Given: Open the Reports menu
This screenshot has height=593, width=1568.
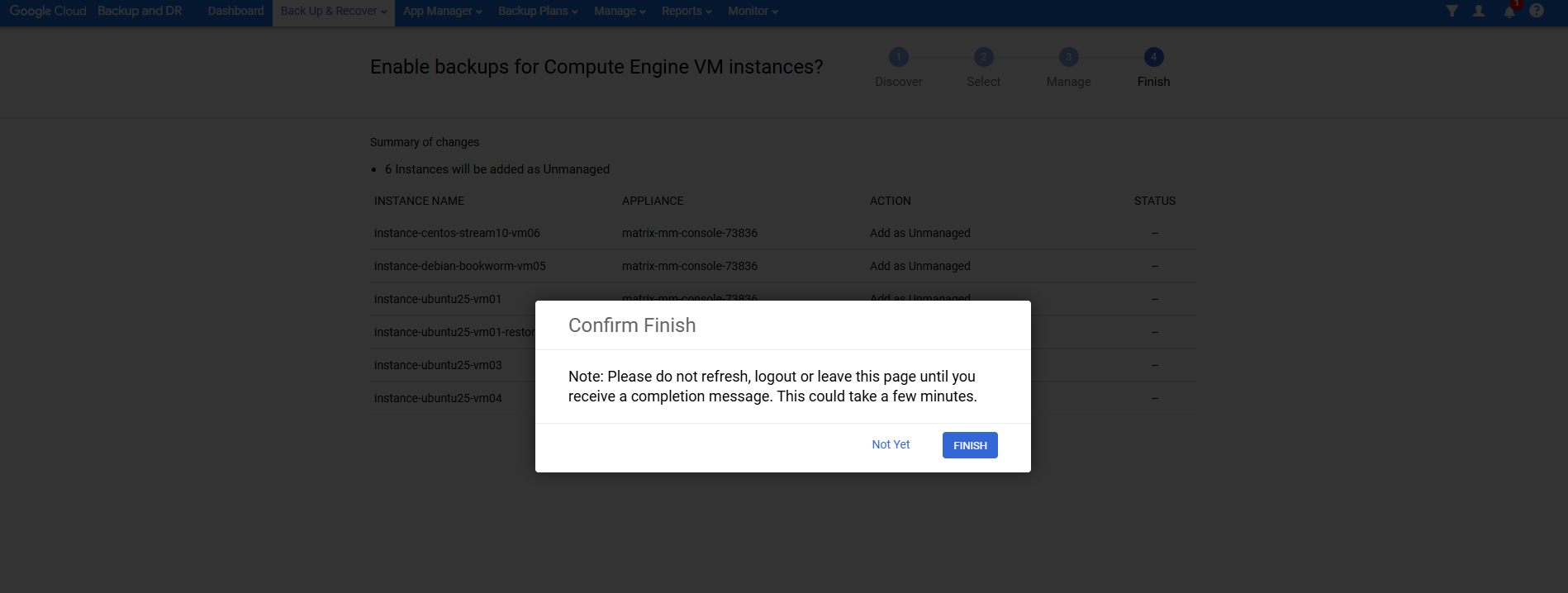Looking at the screenshot, I should point(687,12).
